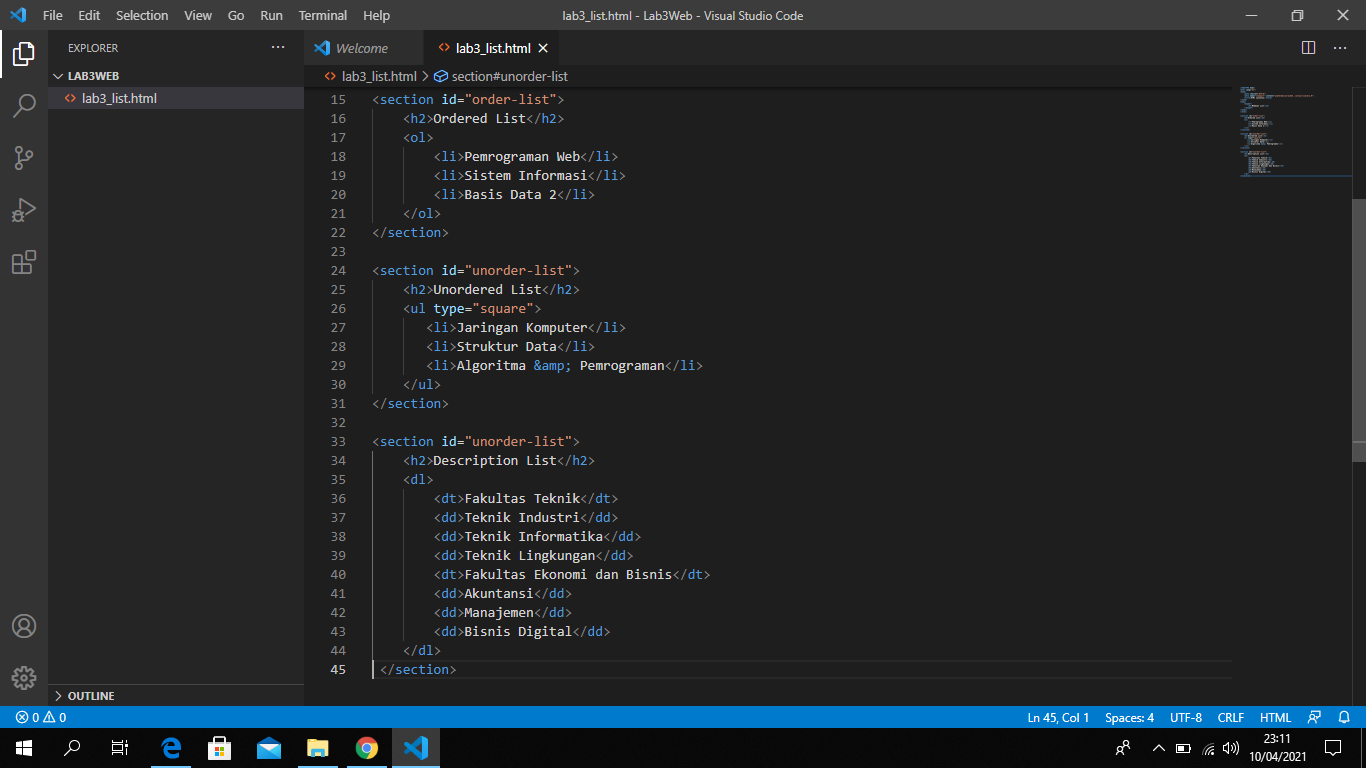Open the Run and Debug view
This screenshot has height=768, width=1366.
click(24, 210)
